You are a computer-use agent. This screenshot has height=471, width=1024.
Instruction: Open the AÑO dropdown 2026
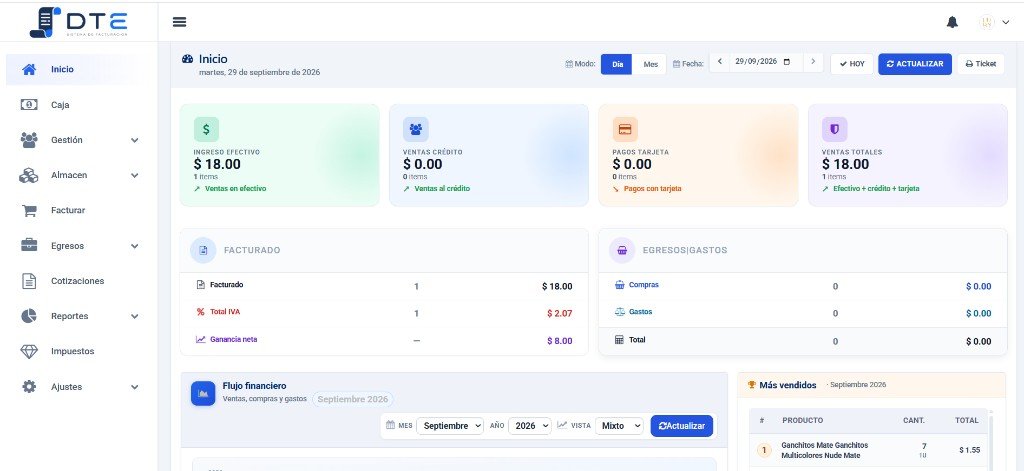pyautogui.click(x=530, y=426)
